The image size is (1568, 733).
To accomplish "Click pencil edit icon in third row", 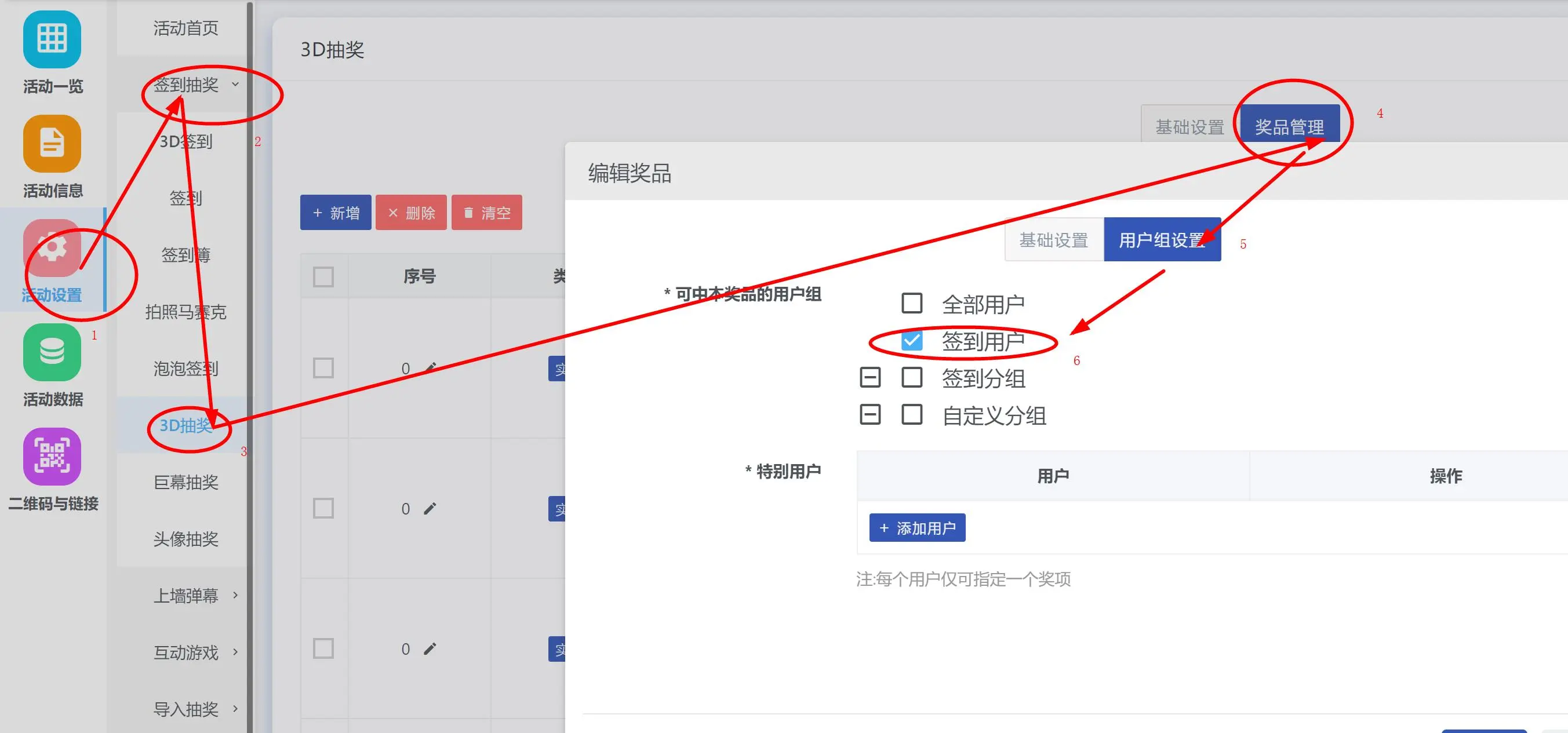I will (x=430, y=649).
